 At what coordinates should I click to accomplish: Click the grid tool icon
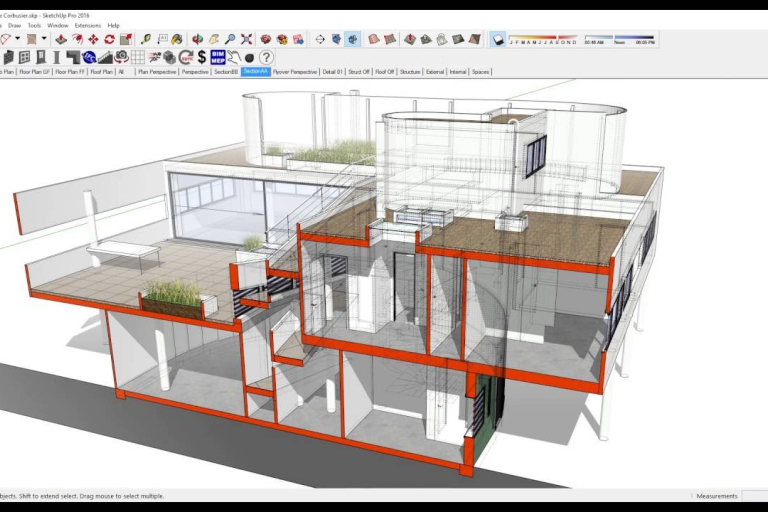138,57
